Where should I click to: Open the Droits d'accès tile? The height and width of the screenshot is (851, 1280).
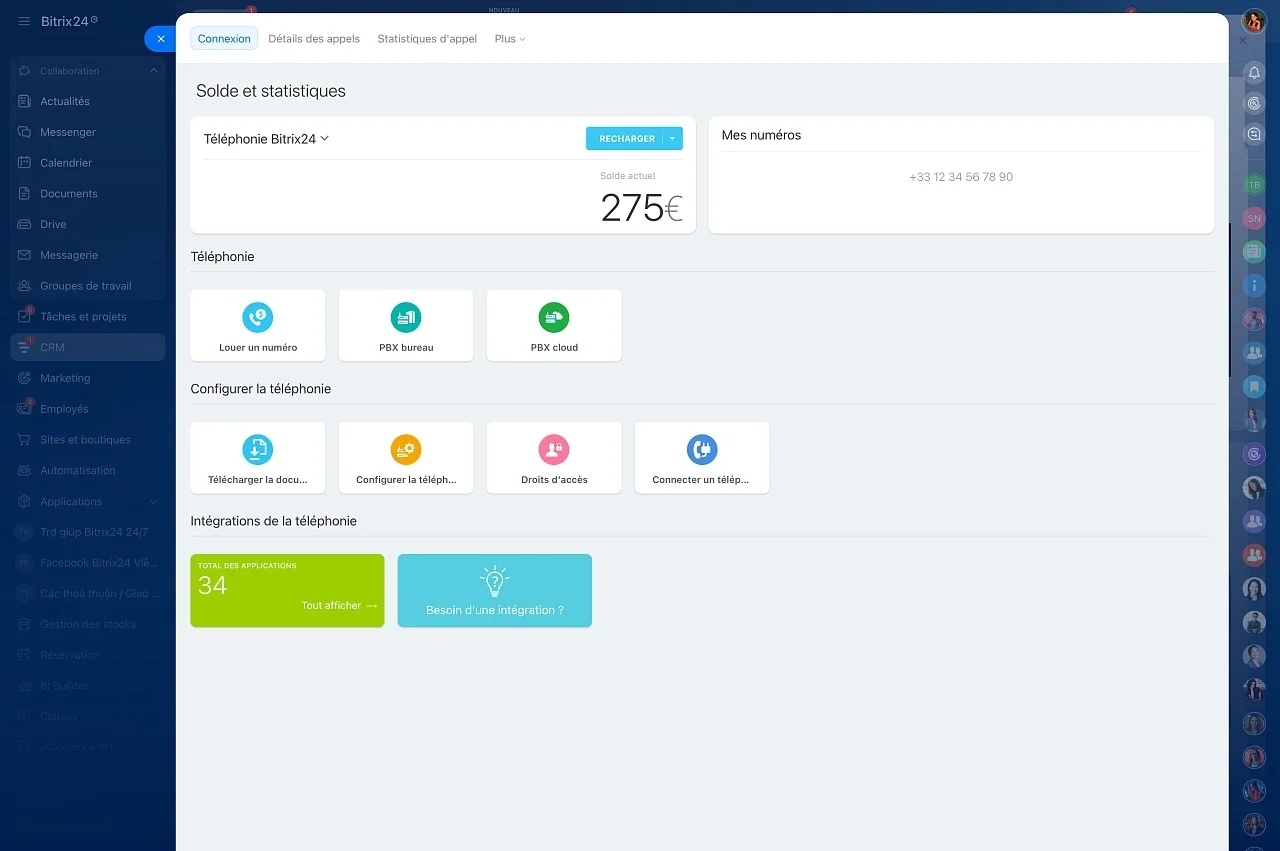pyautogui.click(x=554, y=457)
